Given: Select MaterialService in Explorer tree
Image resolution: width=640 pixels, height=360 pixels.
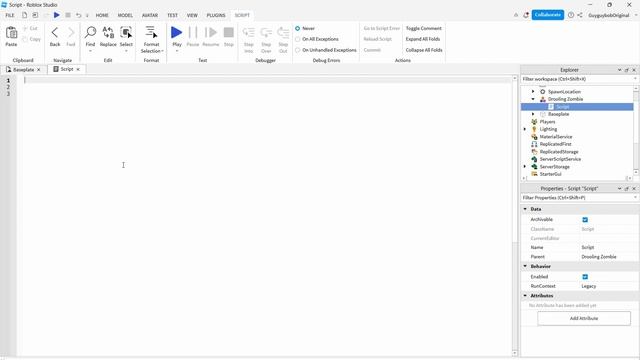Looking at the screenshot, I should coord(556,137).
